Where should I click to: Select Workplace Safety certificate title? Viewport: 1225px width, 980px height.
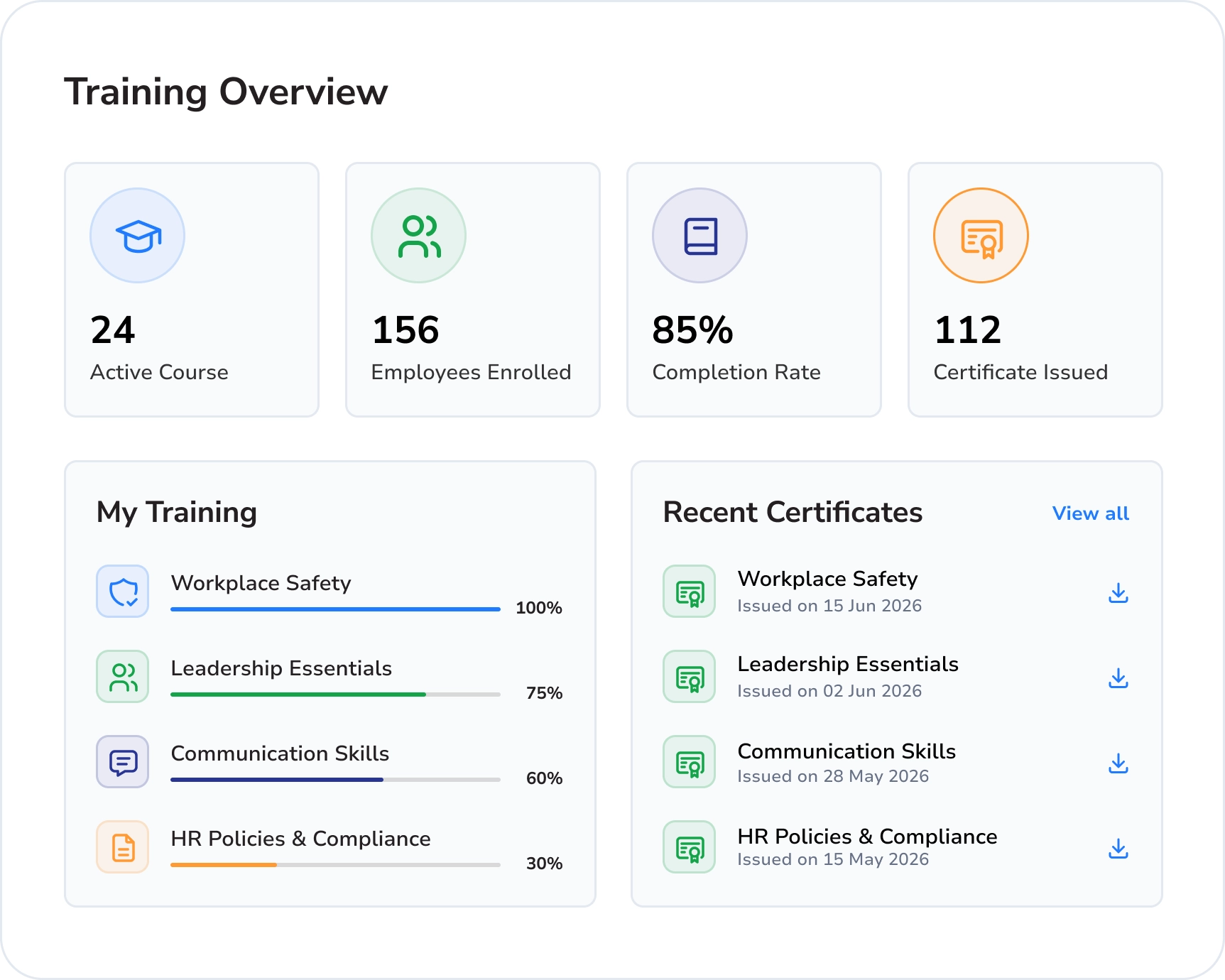(x=828, y=579)
